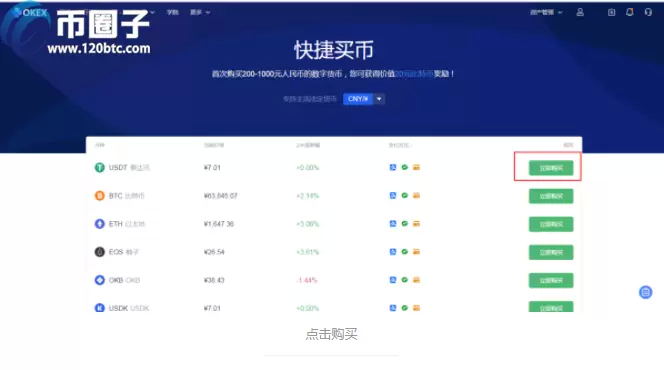Click bank card icon in USDT row

click(x=416, y=167)
